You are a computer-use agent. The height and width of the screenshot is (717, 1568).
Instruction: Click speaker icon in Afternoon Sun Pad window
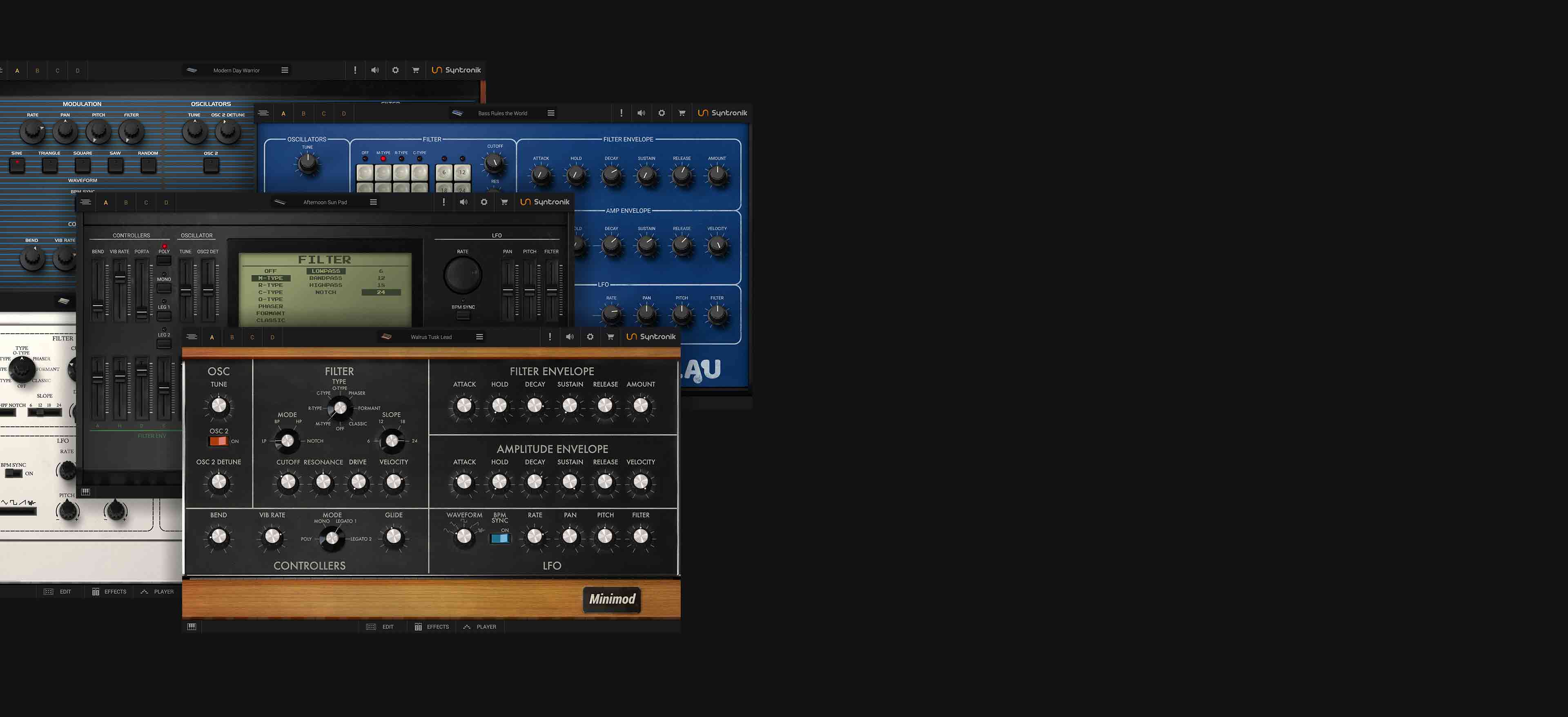[464, 202]
